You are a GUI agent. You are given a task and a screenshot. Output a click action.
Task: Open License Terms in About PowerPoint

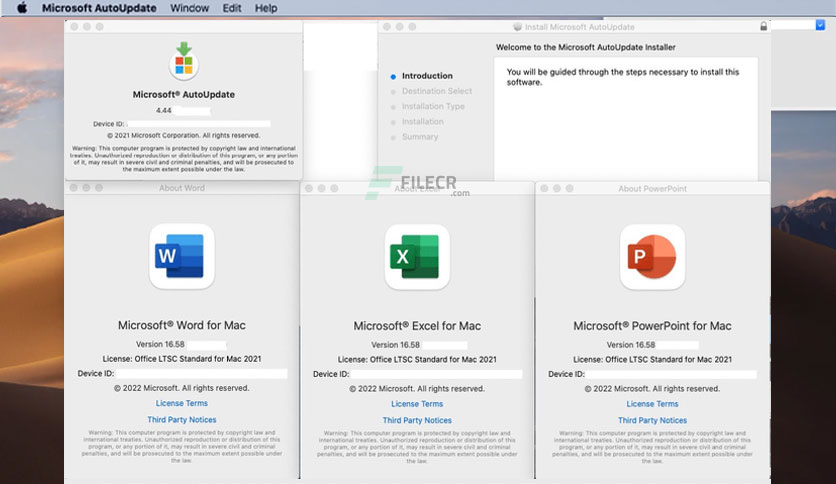653,404
